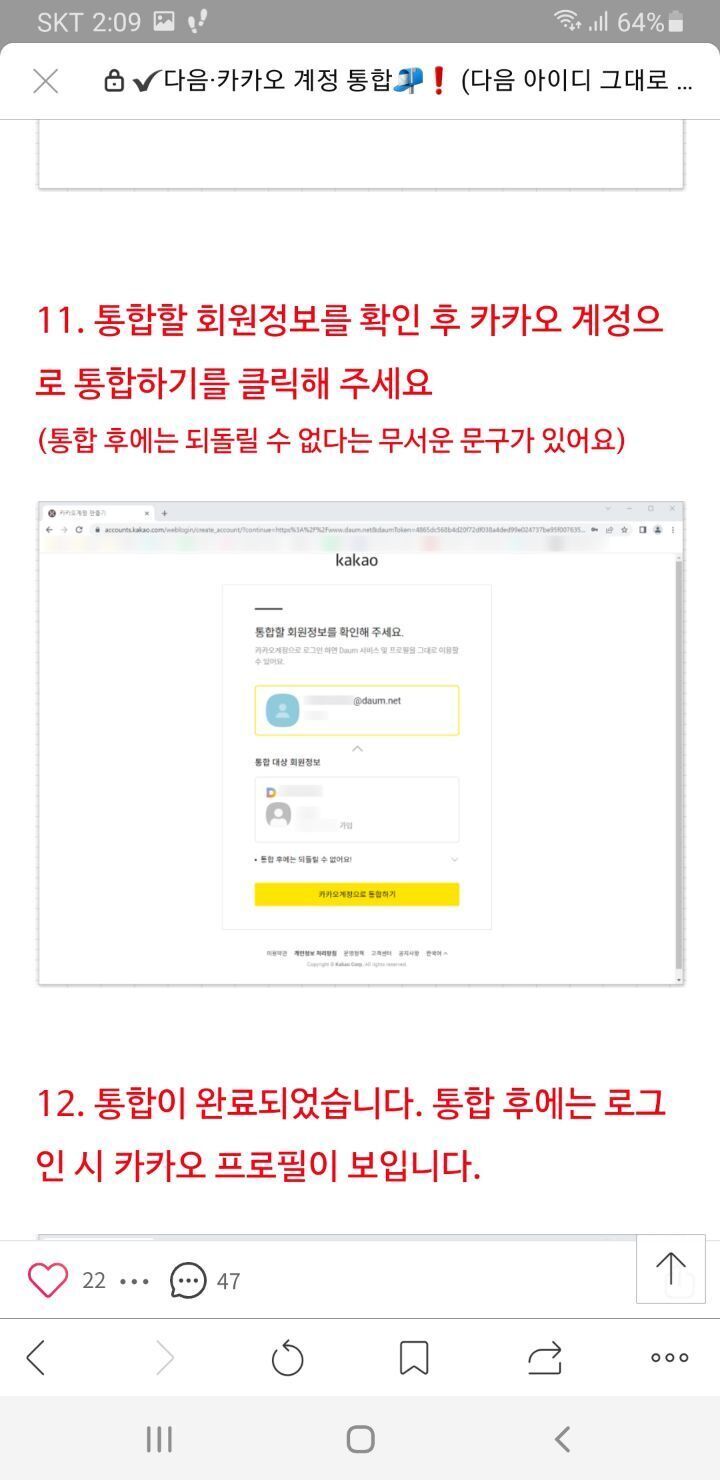
Task: Open the Kakao account merge screenshot image
Action: tap(361, 742)
